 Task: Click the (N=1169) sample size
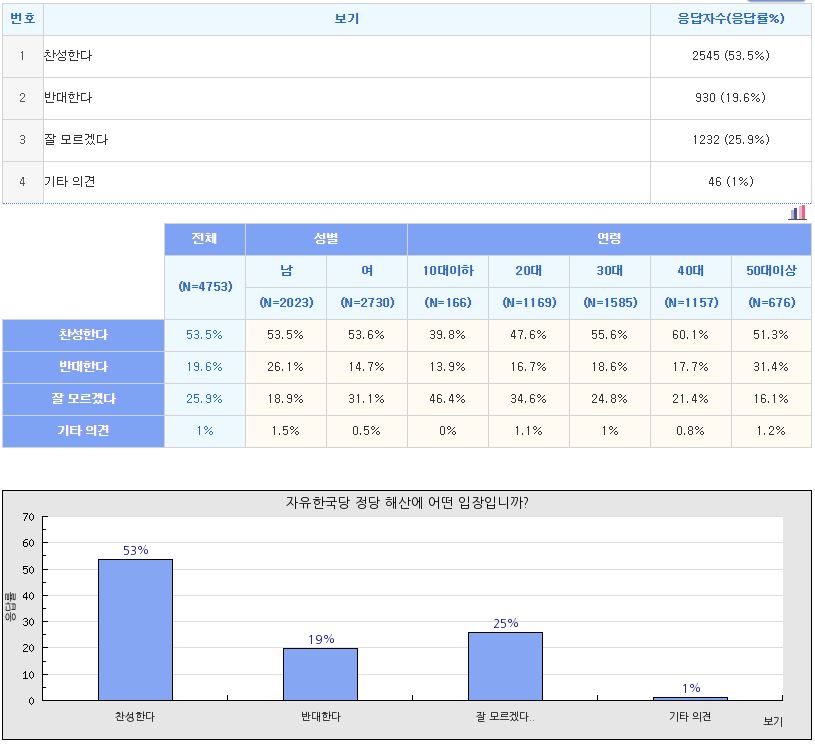pos(529,303)
